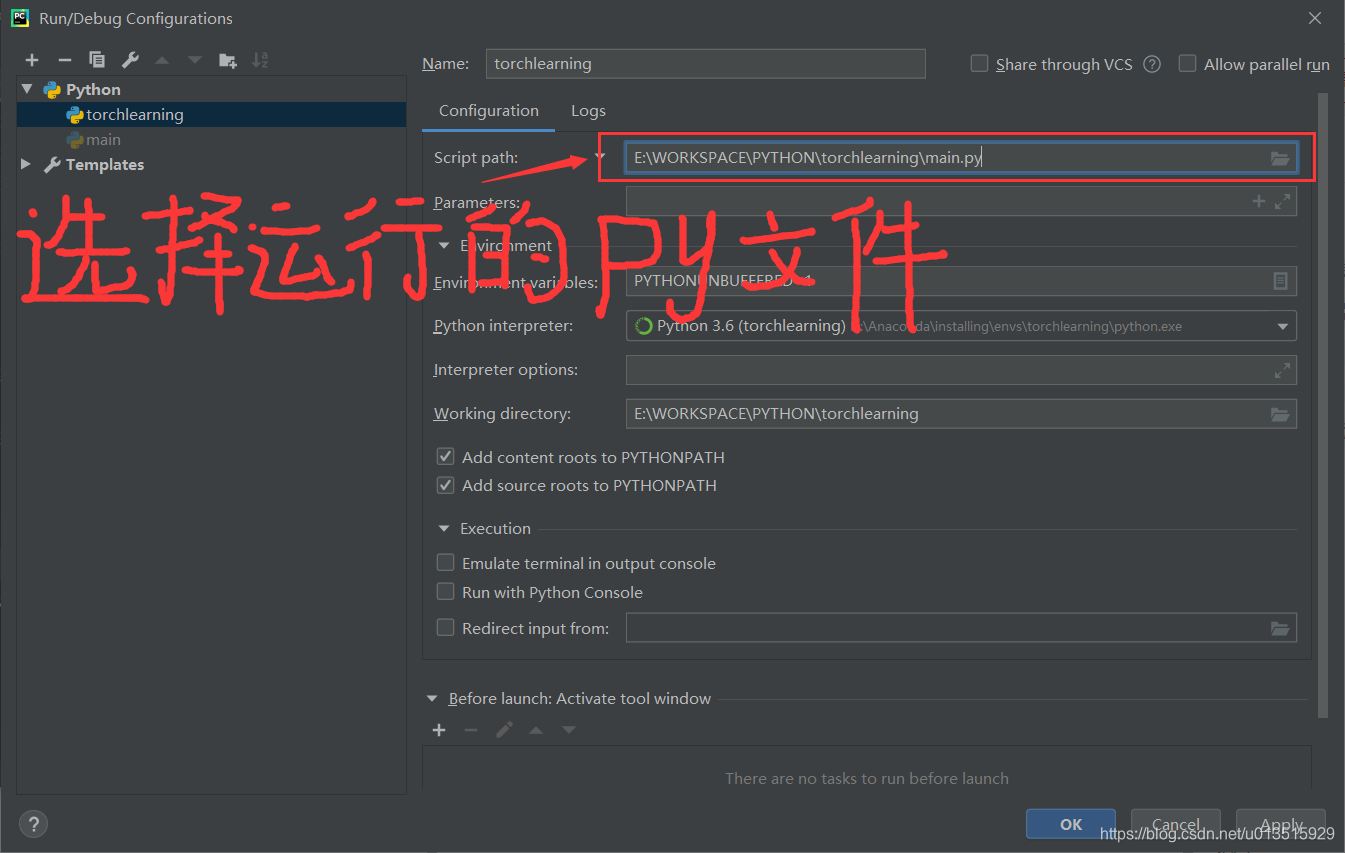Screen dimensions: 1345x853
Task: Switch to the Logs tab
Action: [588, 110]
